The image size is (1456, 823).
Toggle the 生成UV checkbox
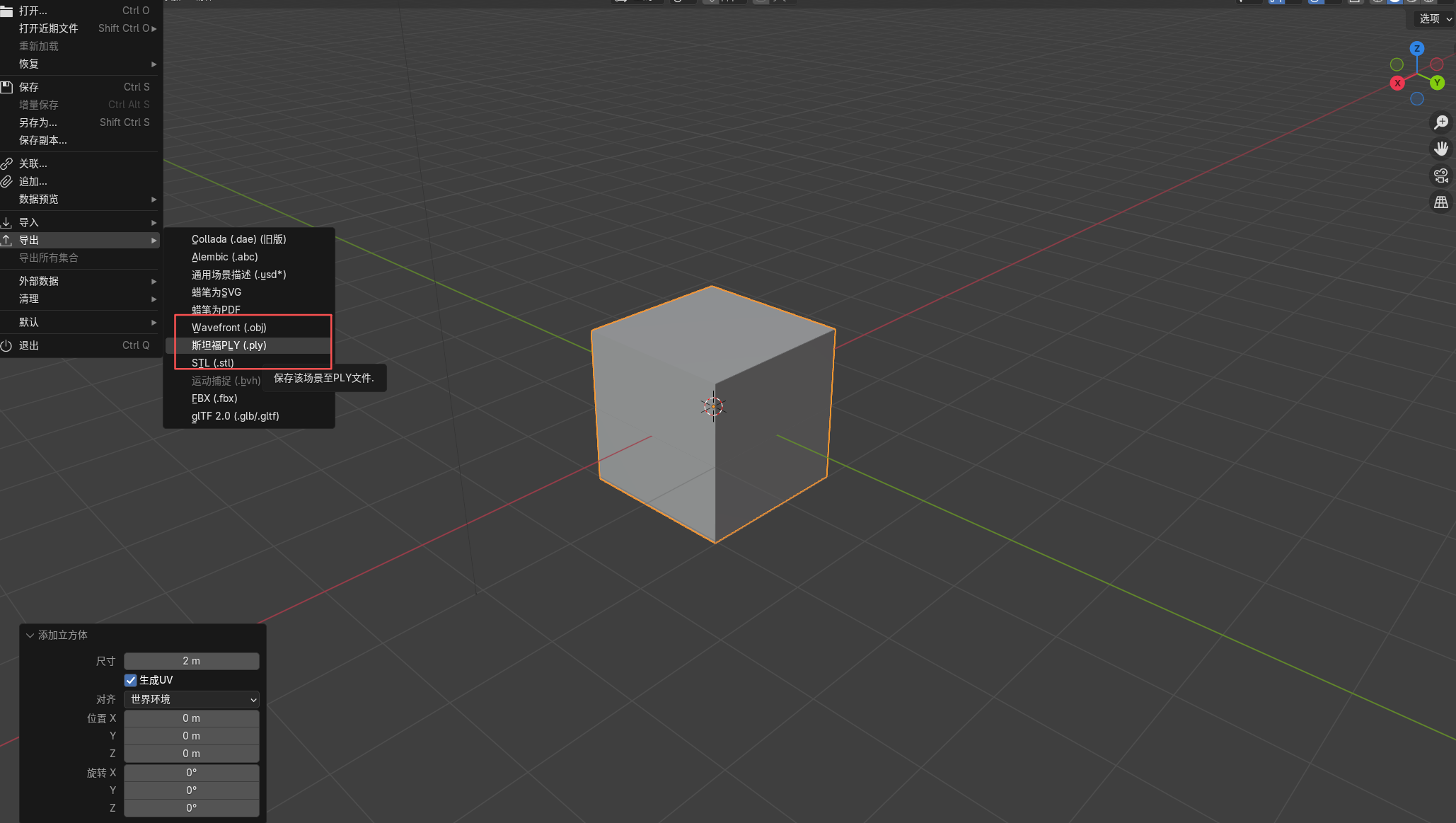(x=131, y=680)
